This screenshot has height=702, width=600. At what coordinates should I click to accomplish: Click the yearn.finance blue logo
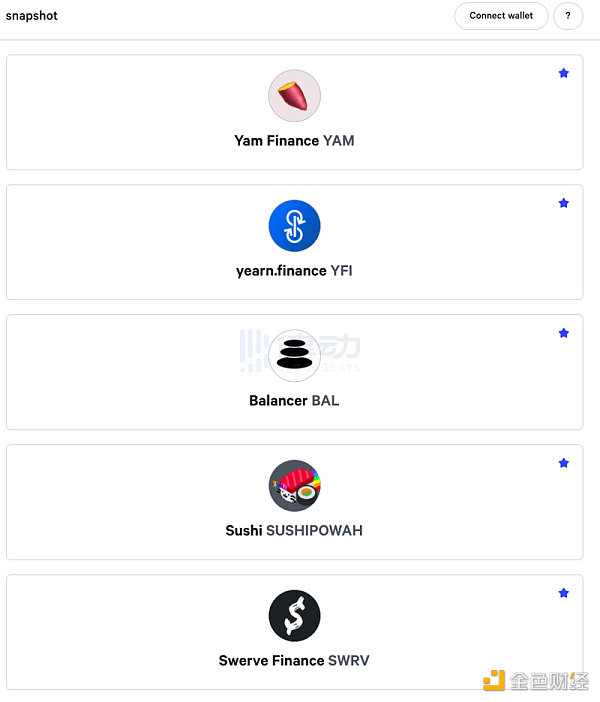click(x=294, y=226)
